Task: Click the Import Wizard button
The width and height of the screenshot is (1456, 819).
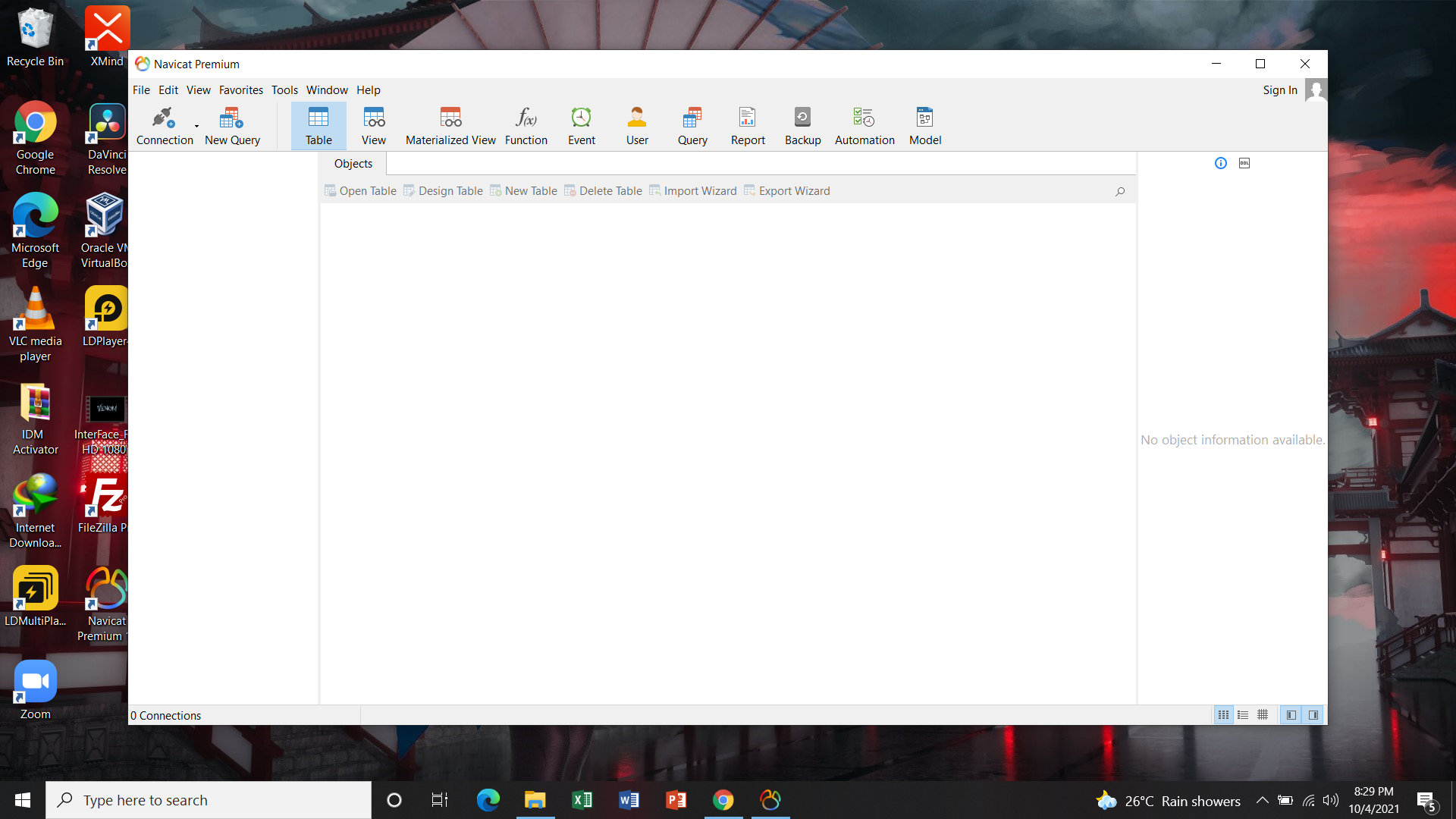Action: coord(693,191)
